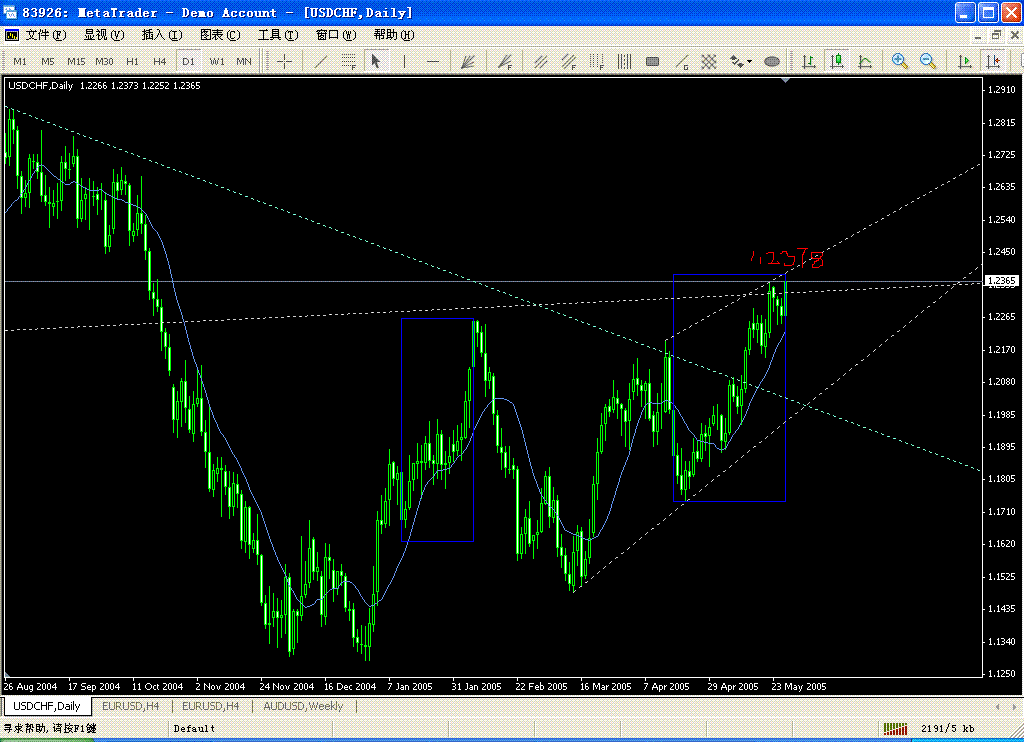This screenshot has height=742, width=1024.
Task: Switch timeframe to H4
Action: coord(159,61)
